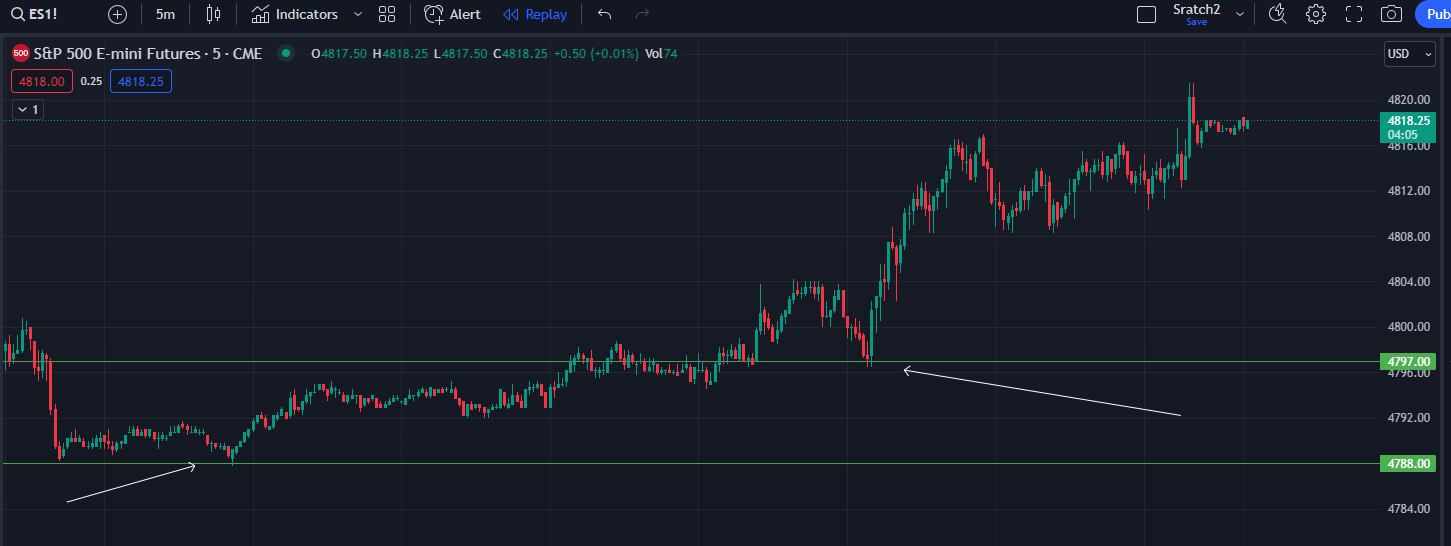The height and width of the screenshot is (546, 1451).
Task: Click the 4788.00 horizontal line price label
Action: tap(1408, 463)
